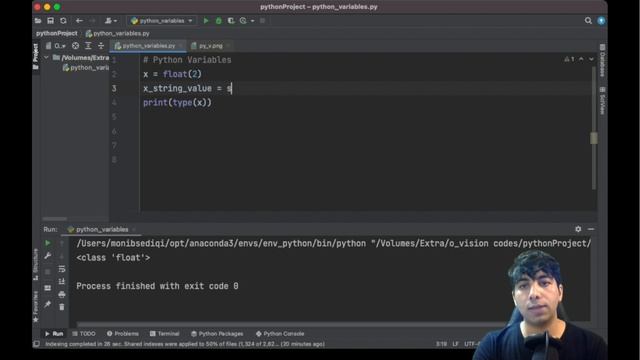This screenshot has height=360, width=640.
Task: Place cursor on x = float(2) line
Action: [x=172, y=74]
